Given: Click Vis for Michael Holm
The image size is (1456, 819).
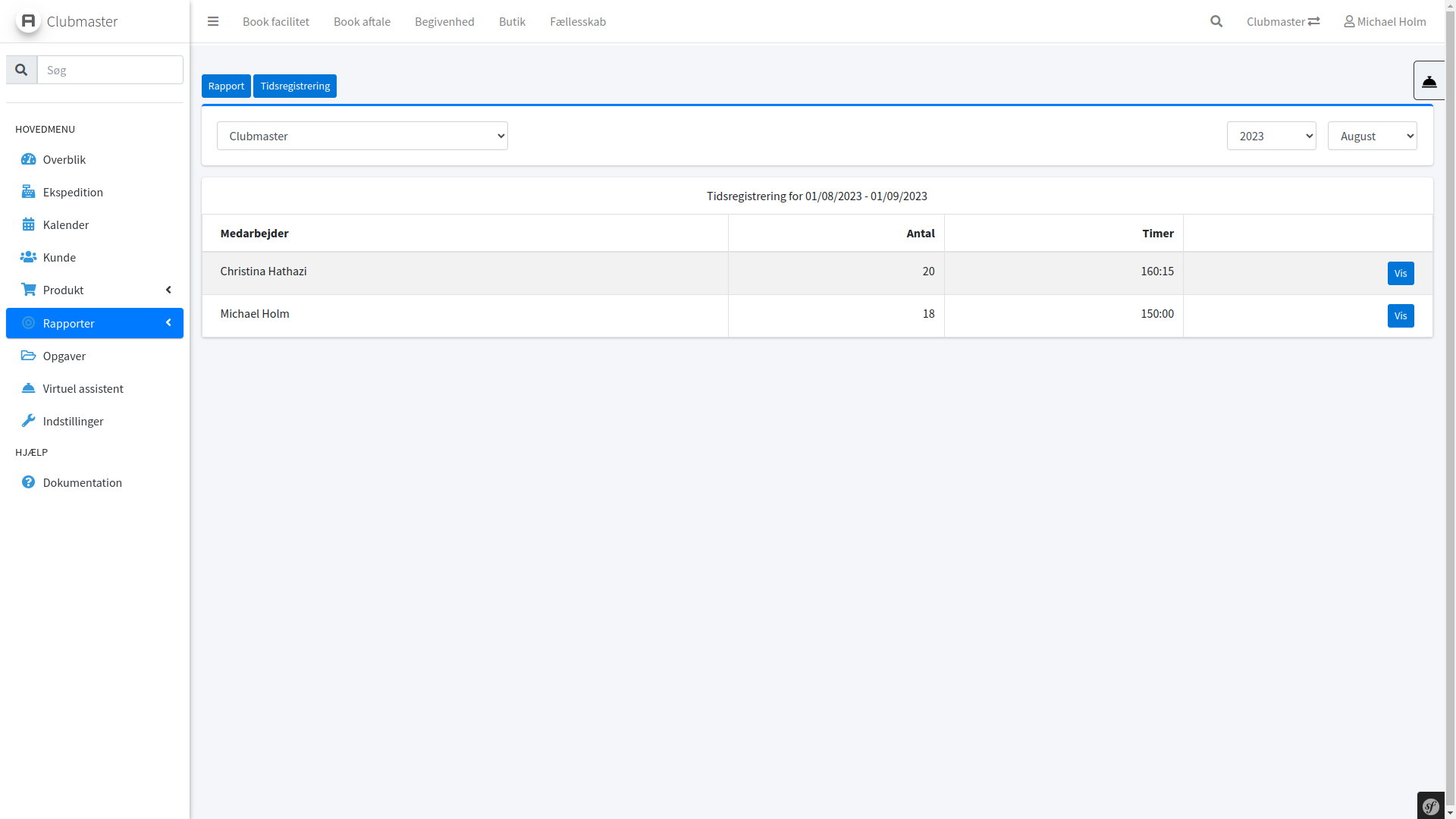Looking at the screenshot, I should pyautogui.click(x=1400, y=315).
